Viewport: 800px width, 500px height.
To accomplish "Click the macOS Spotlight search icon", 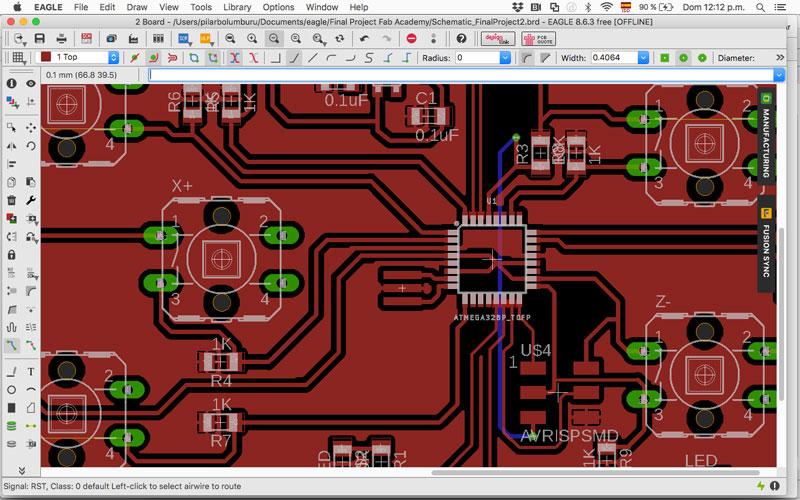I will pos(760,7).
